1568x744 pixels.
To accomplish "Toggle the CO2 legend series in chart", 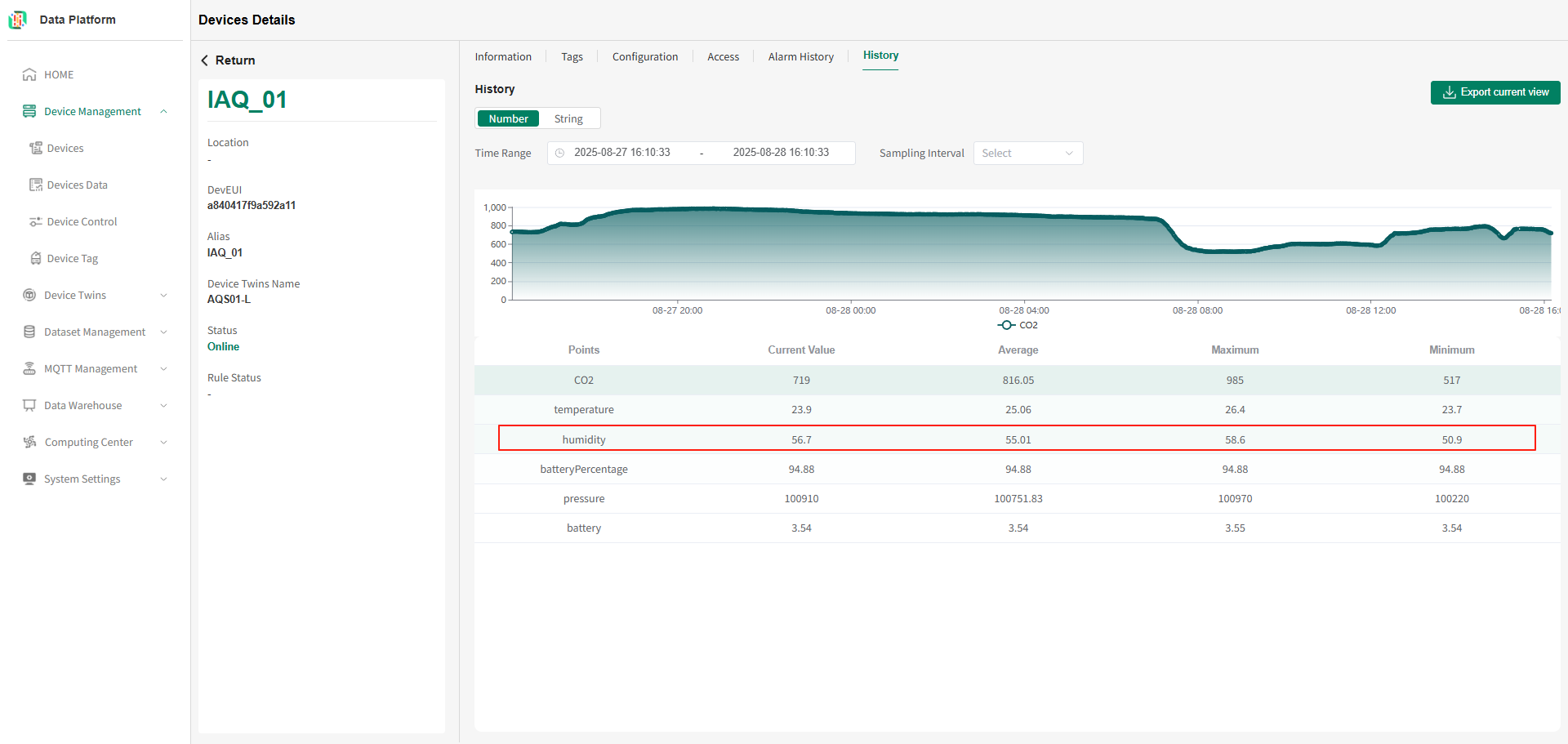I will pos(1018,325).
